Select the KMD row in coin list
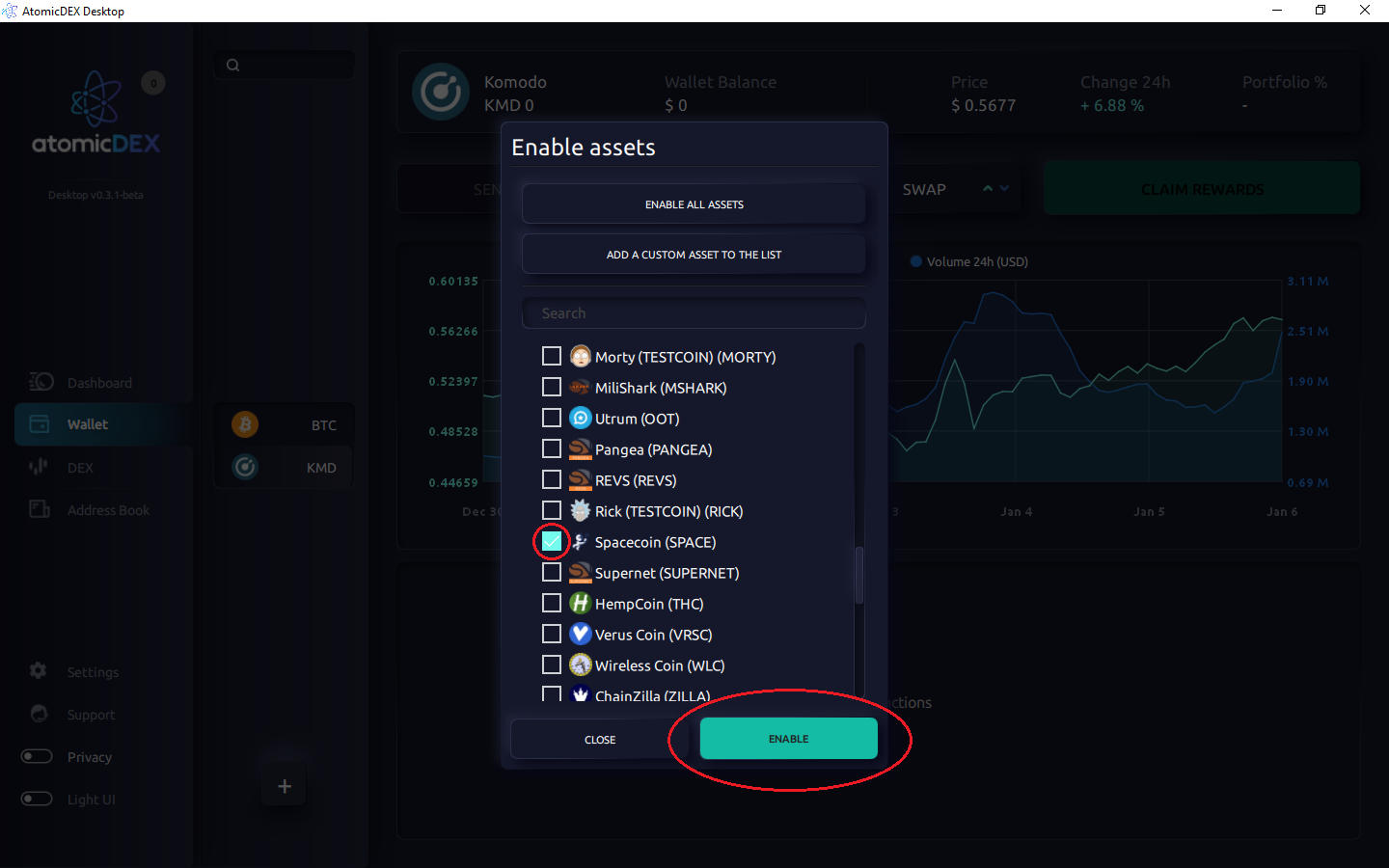This screenshot has width=1389, height=868. (285, 467)
